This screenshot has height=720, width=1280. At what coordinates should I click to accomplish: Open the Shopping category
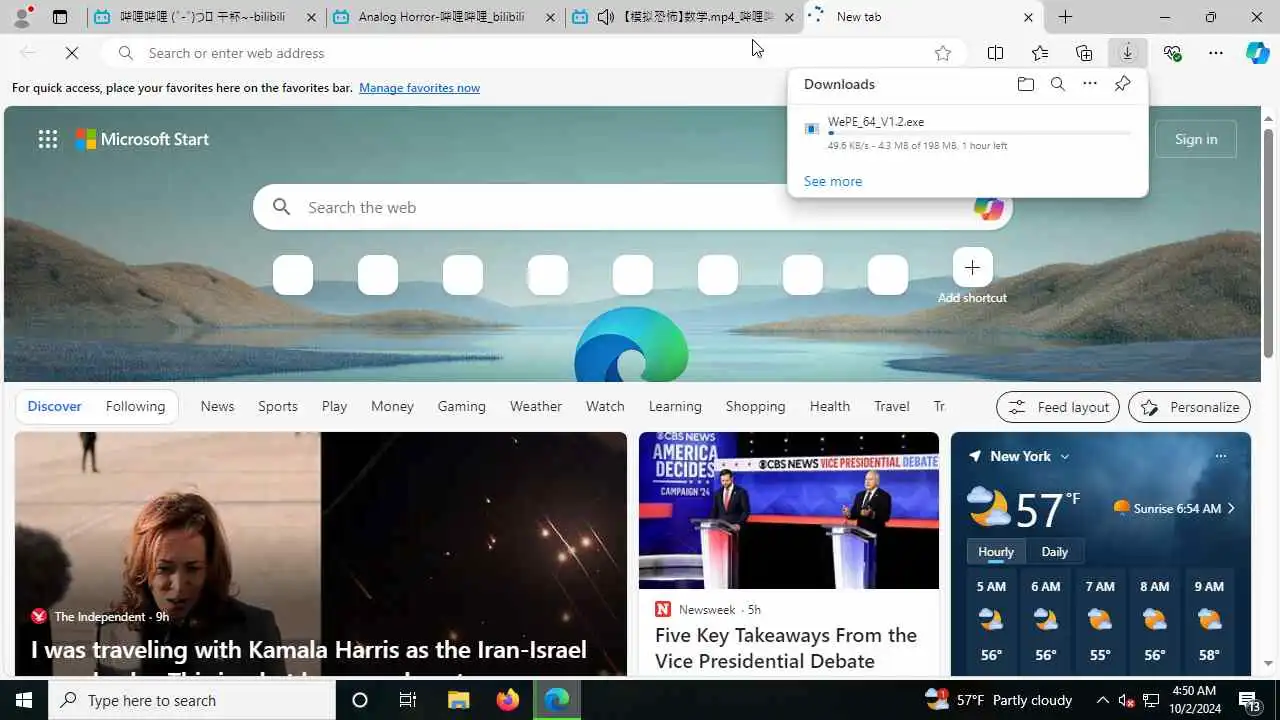pos(755,406)
